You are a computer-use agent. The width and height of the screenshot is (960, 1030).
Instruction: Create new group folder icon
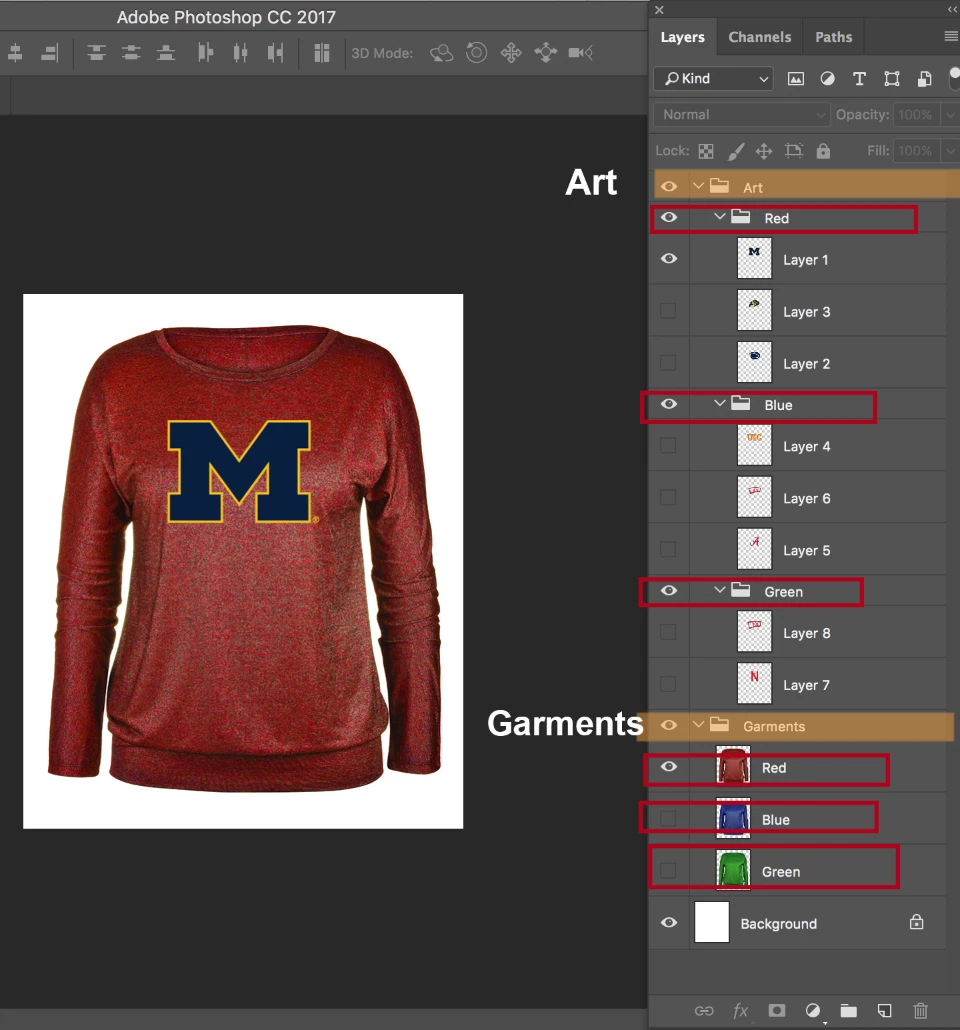[848, 1010]
